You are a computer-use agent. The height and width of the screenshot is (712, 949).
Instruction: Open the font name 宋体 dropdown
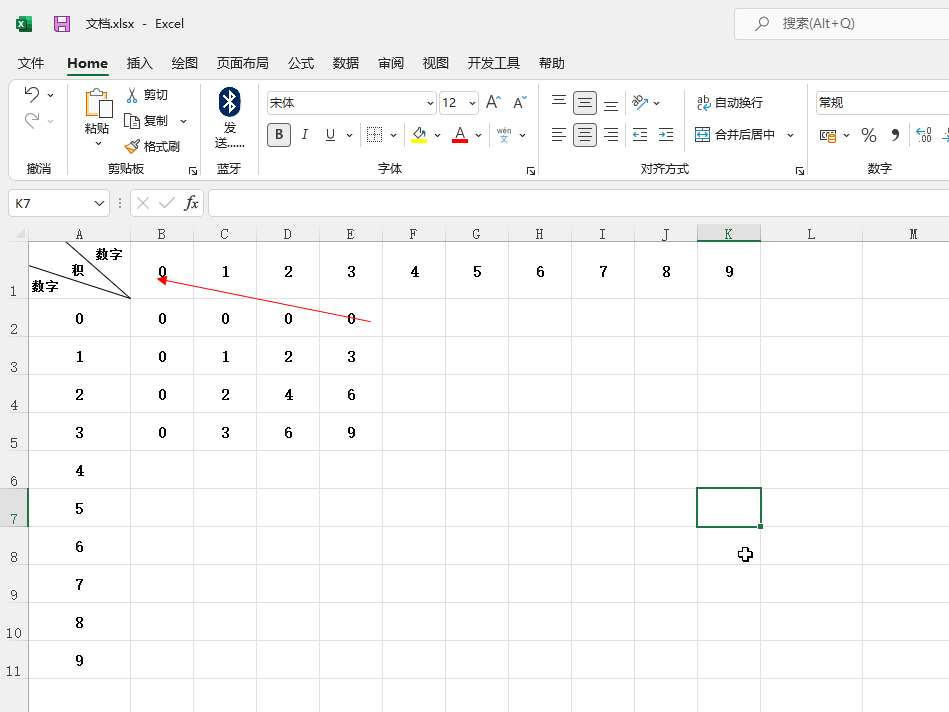click(x=430, y=103)
